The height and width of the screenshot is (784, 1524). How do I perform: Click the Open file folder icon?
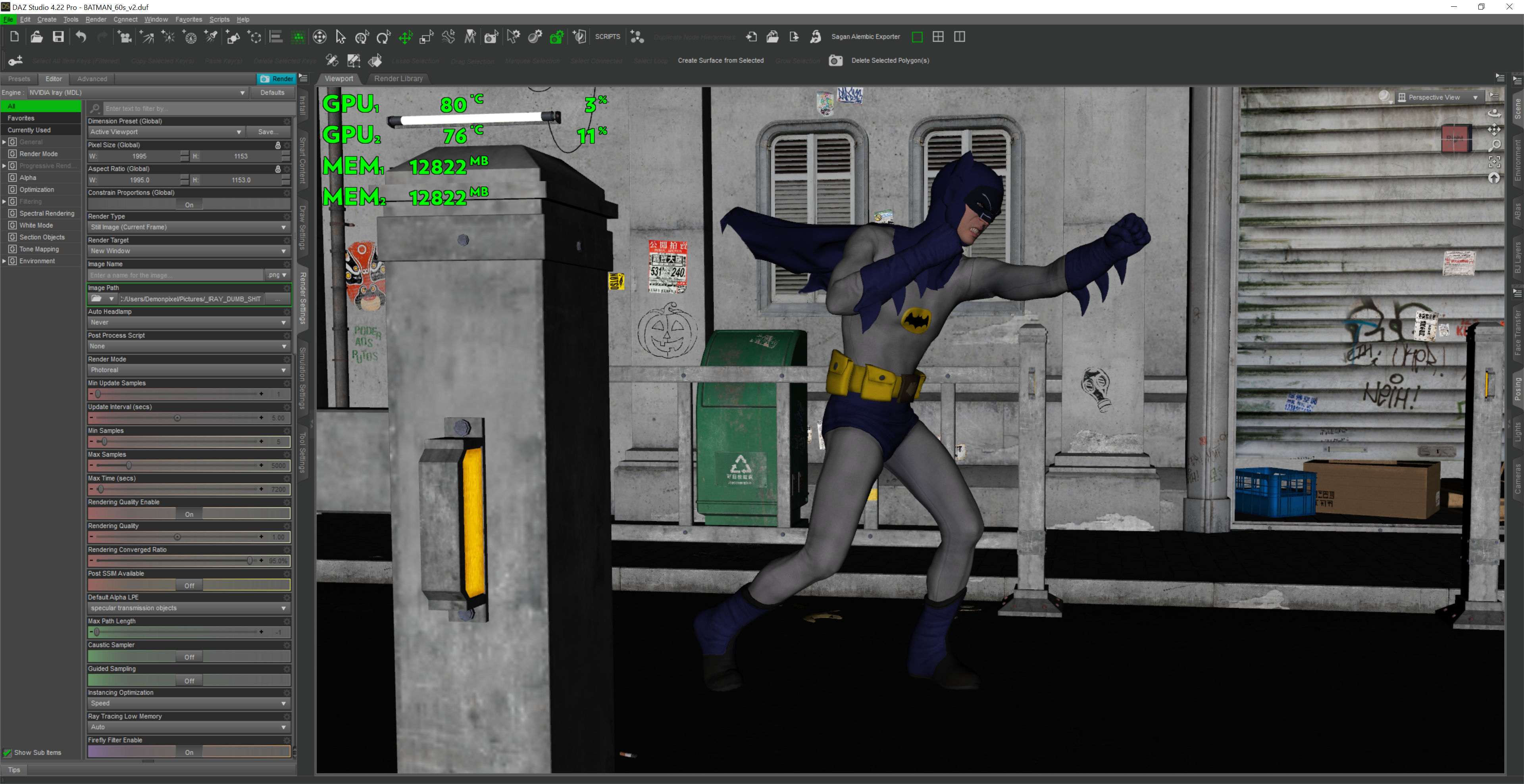tap(37, 37)
